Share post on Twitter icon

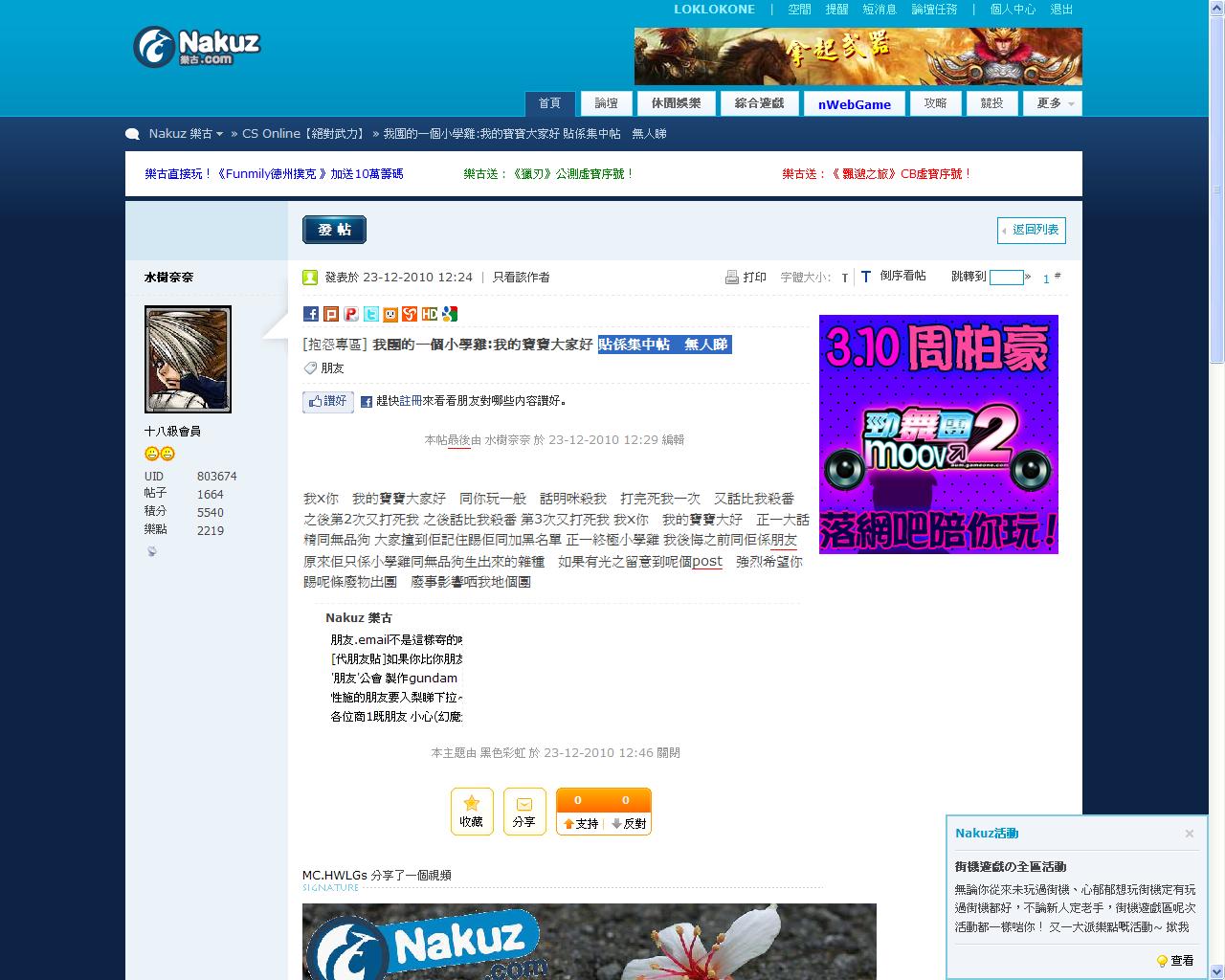[x=370, y=314]
